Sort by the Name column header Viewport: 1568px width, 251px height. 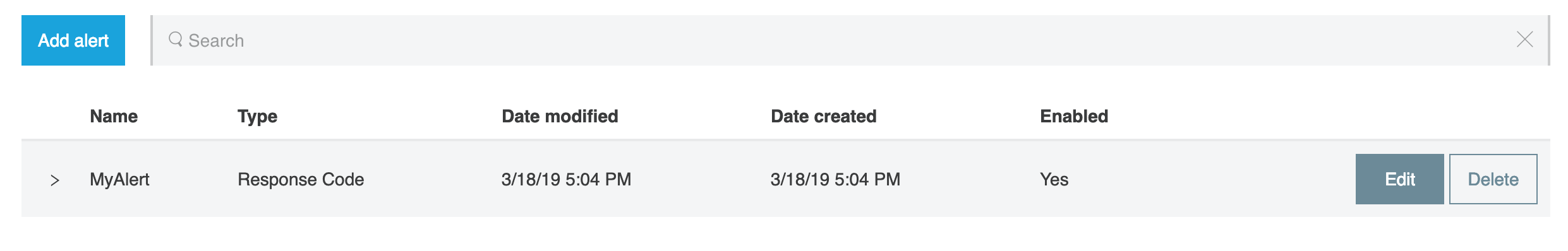(114, 116)
